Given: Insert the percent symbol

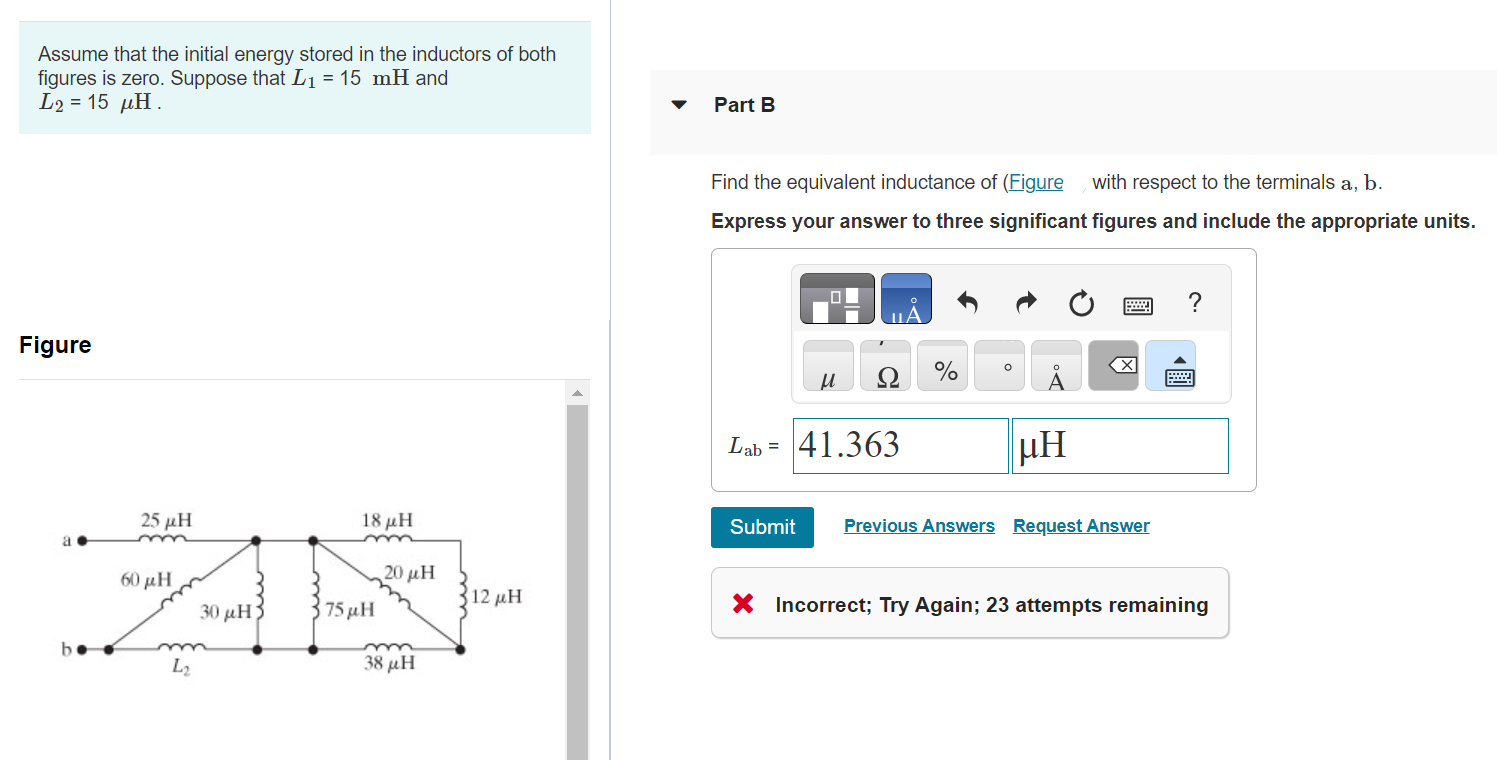Looking at the screenshot, I should (942, 365).
